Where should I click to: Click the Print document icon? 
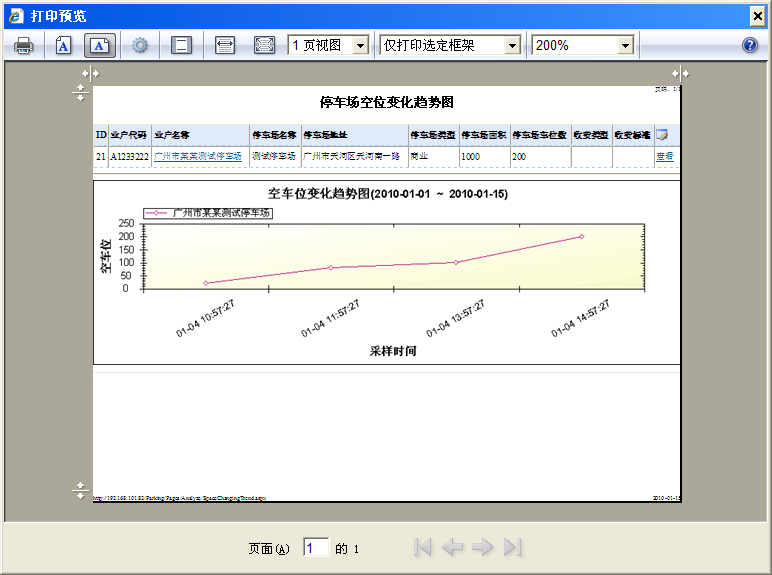23,46
